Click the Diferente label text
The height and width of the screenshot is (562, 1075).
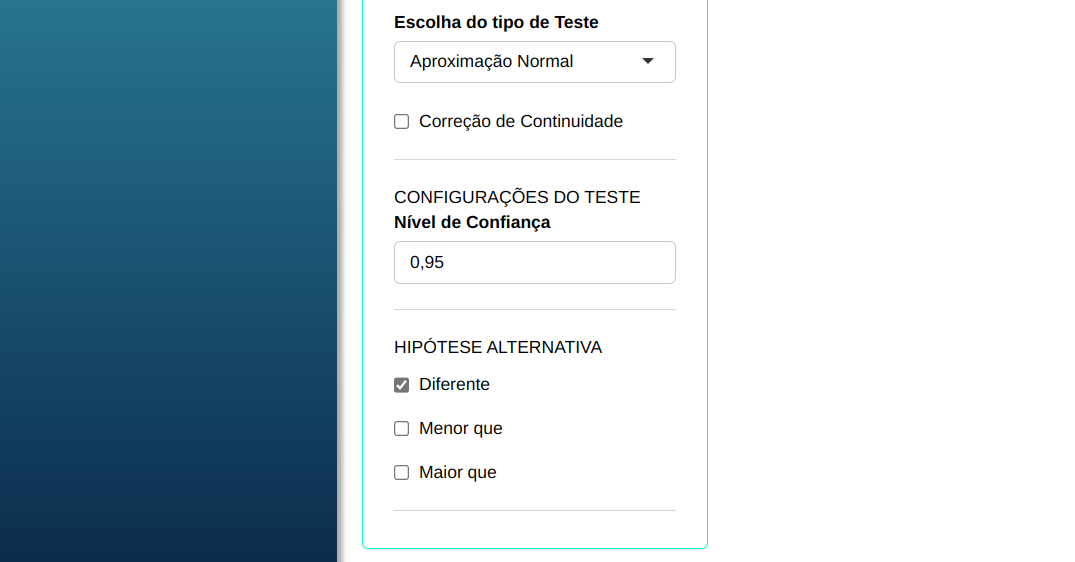[454, 385]
